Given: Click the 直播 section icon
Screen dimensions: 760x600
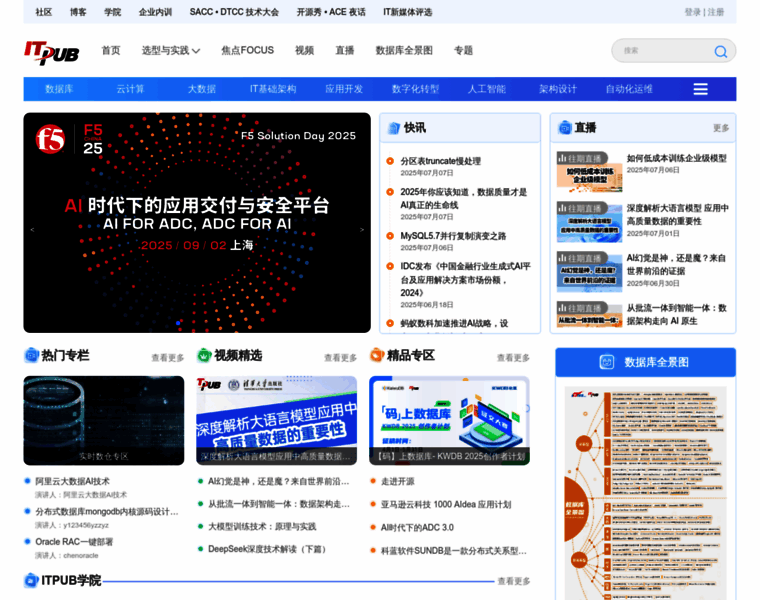Looking at the screenshot, I should [x=565, y=128].
